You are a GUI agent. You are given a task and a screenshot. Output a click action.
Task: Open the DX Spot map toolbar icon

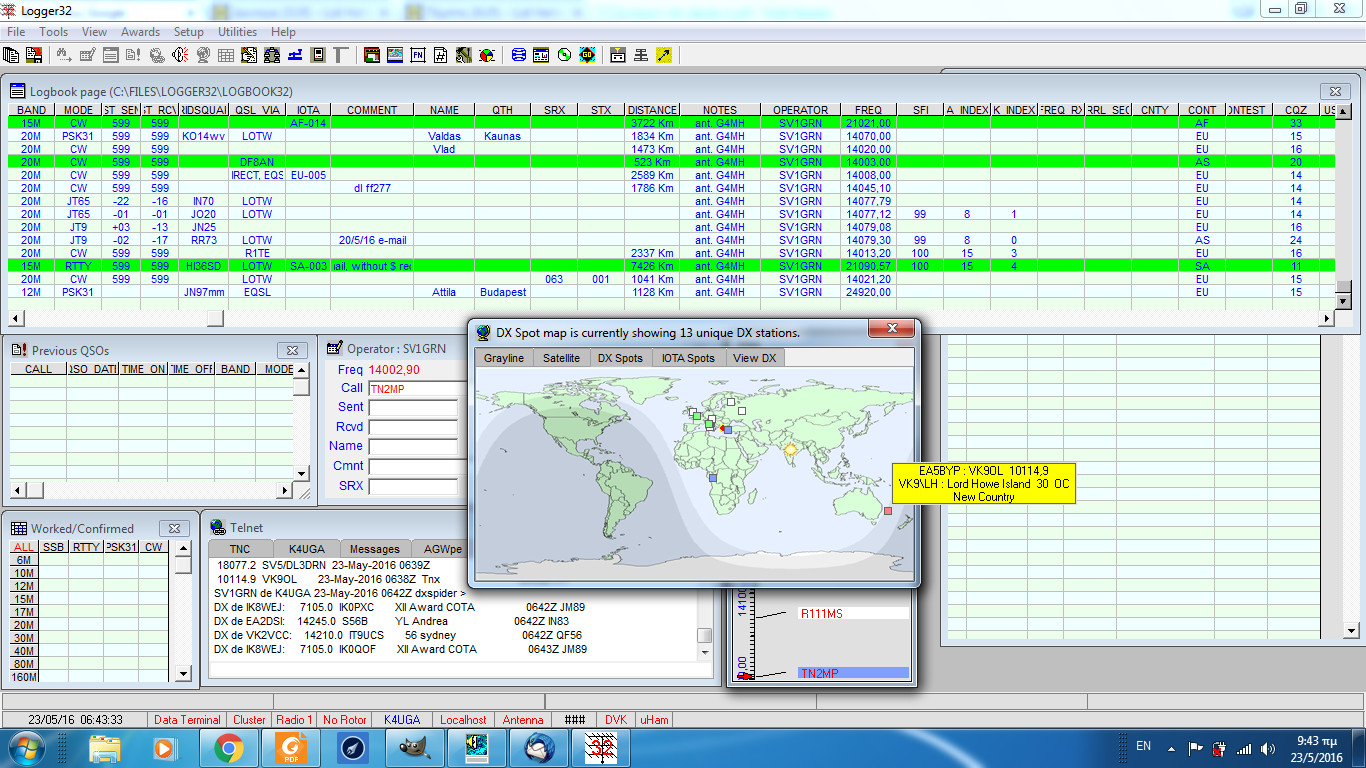tap(395, 55)
